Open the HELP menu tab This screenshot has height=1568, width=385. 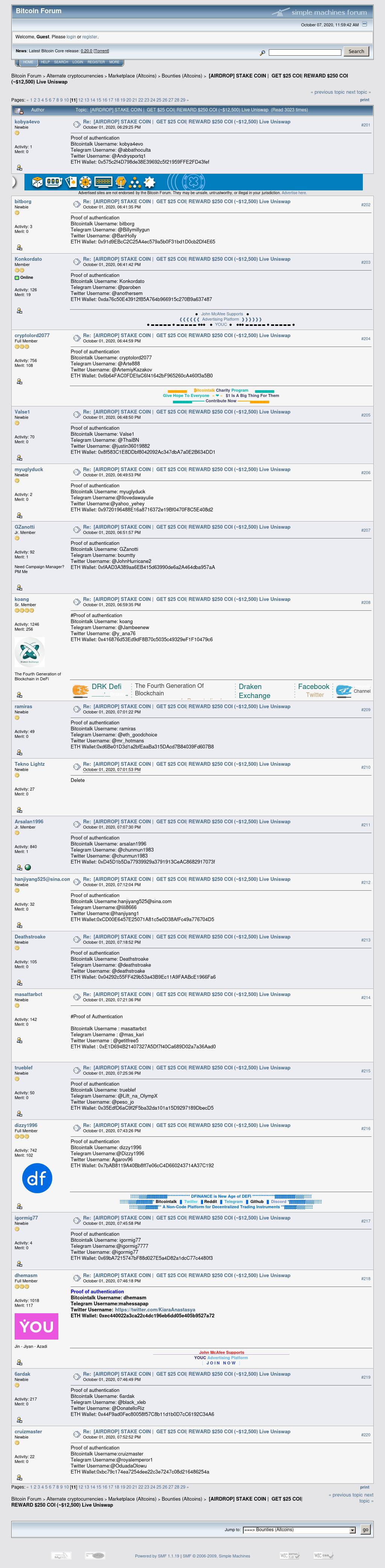coord(45,62)
